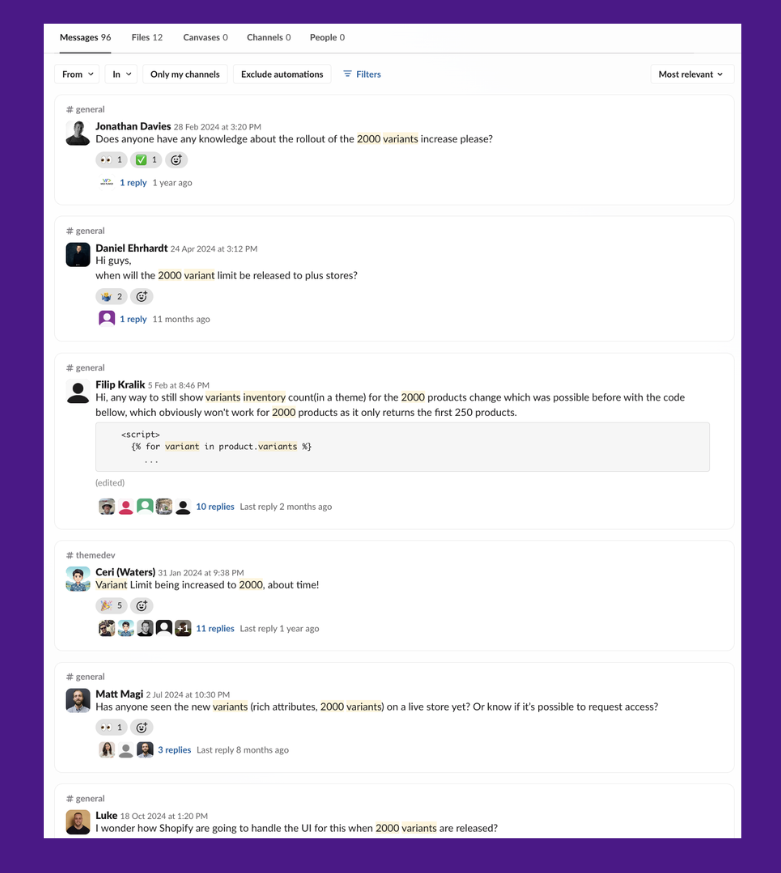Image resolution: width=781 pixels, height=873 pixels.
Task: Toggle the green checkmark reaction
Action: click(x=146, y=160)
